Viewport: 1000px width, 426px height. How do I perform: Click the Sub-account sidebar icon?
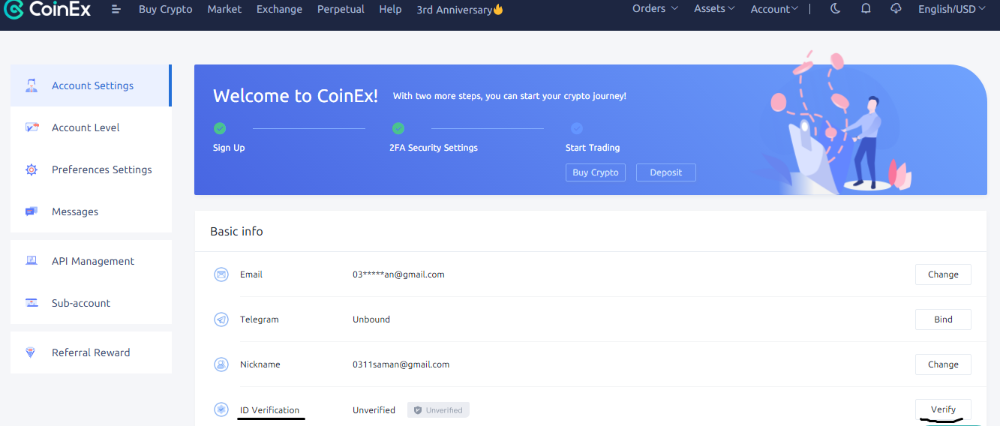point(31,303)
